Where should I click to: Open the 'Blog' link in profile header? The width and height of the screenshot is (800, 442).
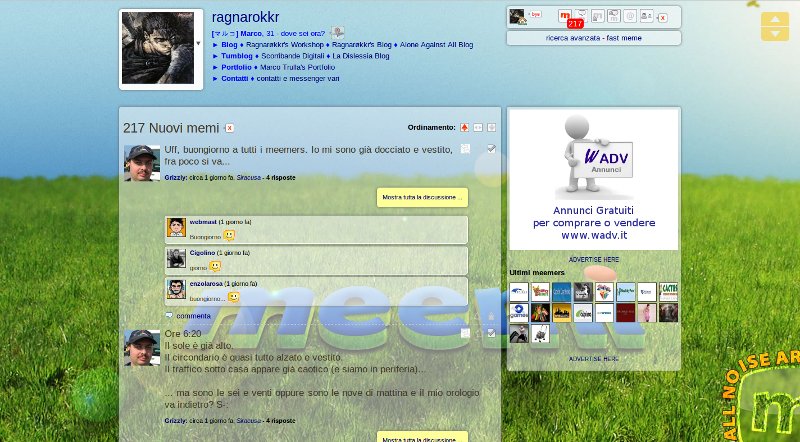(x=229, y=45)
